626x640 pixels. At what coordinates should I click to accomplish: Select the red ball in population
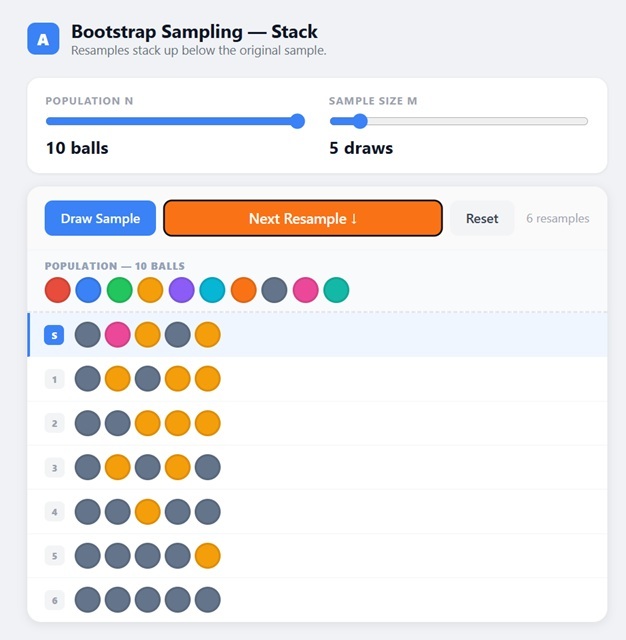tap(58, 290)
